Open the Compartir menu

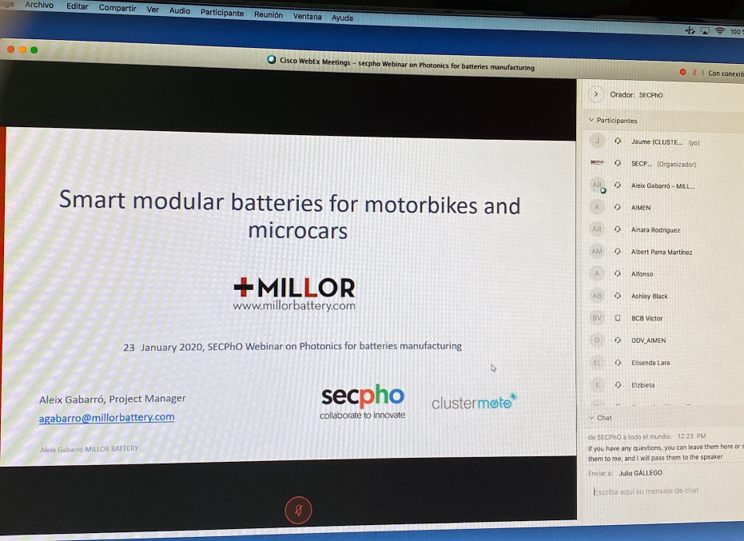117,8
